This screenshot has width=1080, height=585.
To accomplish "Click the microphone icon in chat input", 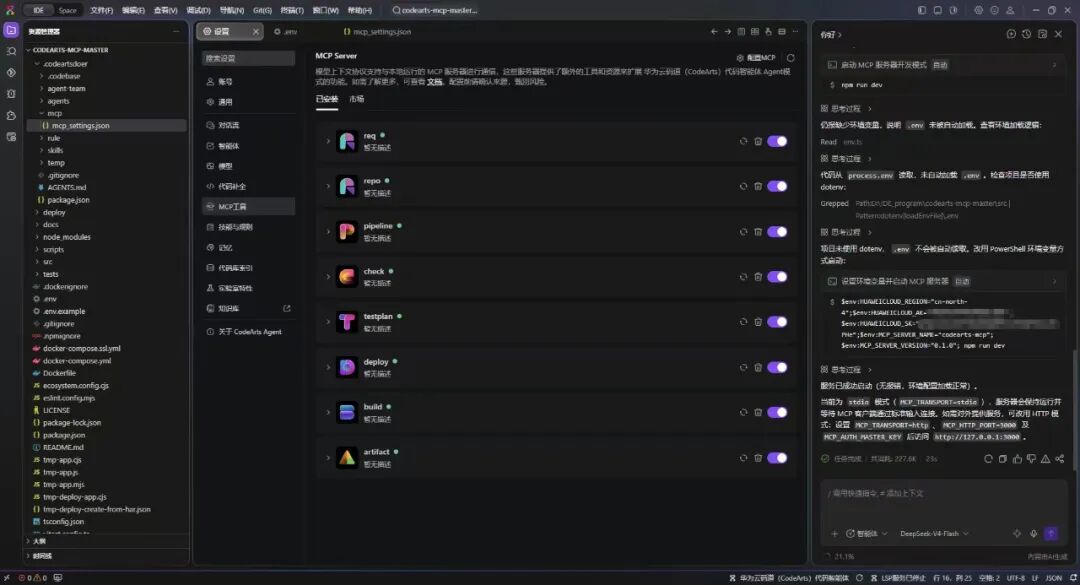I will 1033,533.
